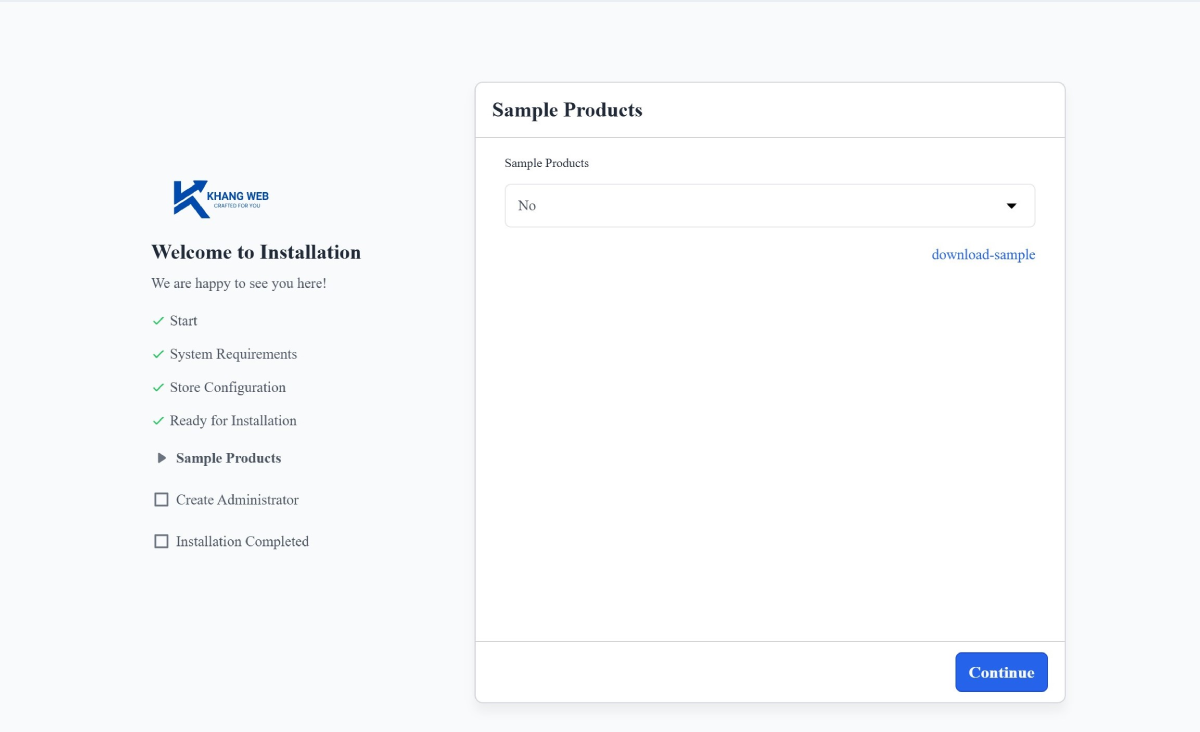
Task: Click the triangle arrow beside Sample Products step
Action: pyautogui.click(x=162, y=458)
